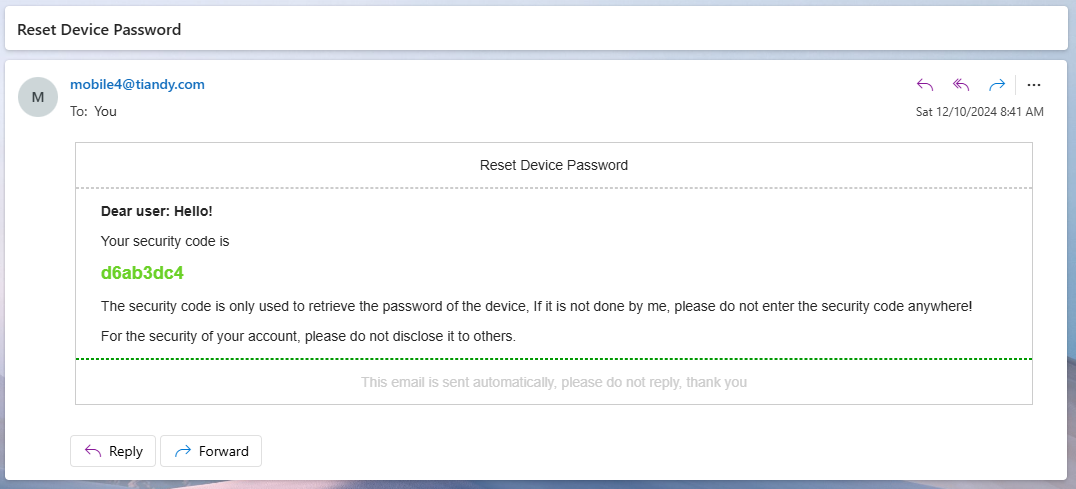Image resolution: width=1076 pixels, height=489 pixels.
Task: Click the Reply all double-arrow icon
Action: [961, 85]
